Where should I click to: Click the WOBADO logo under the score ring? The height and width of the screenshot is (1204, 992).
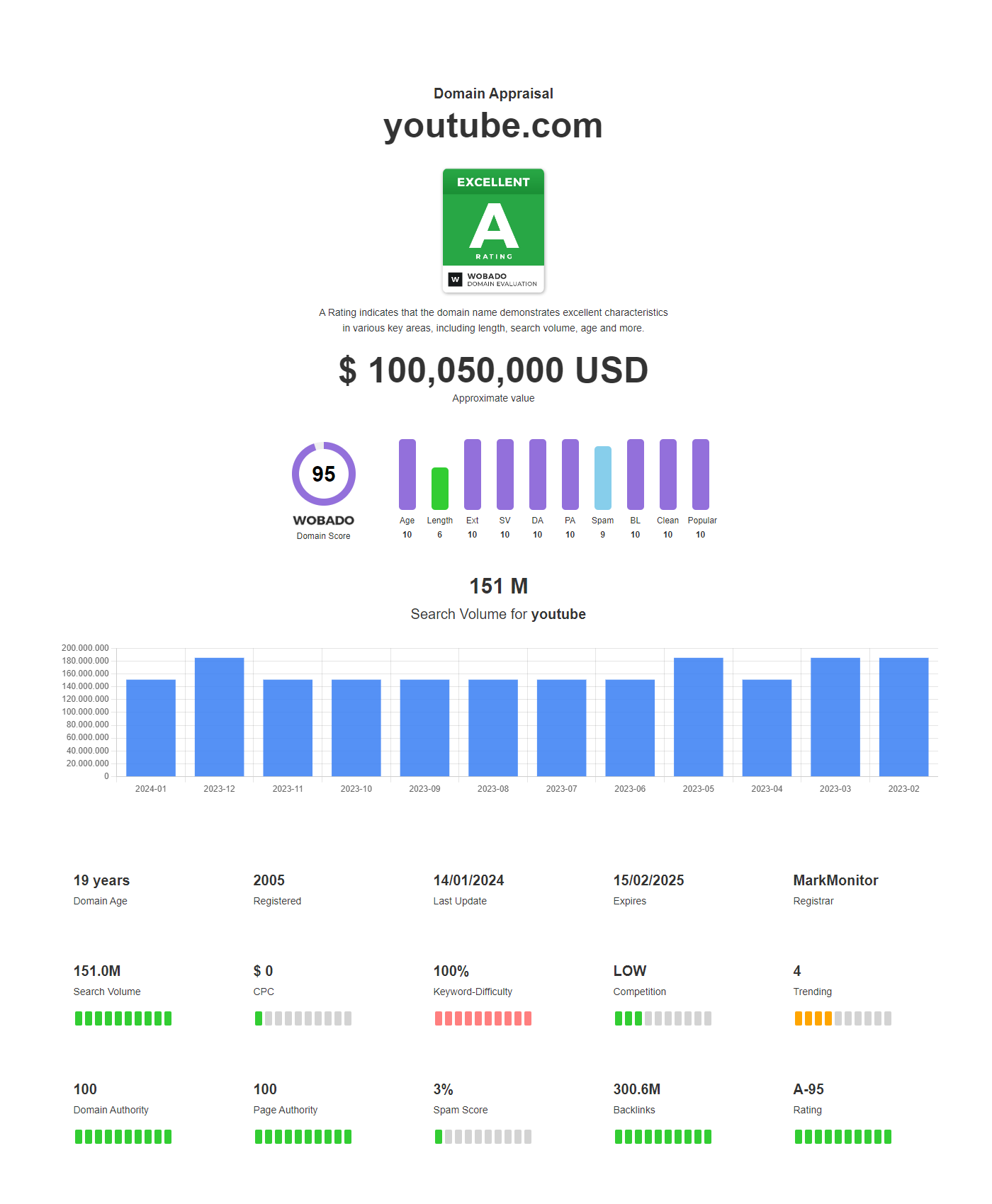tap(324, 521)
